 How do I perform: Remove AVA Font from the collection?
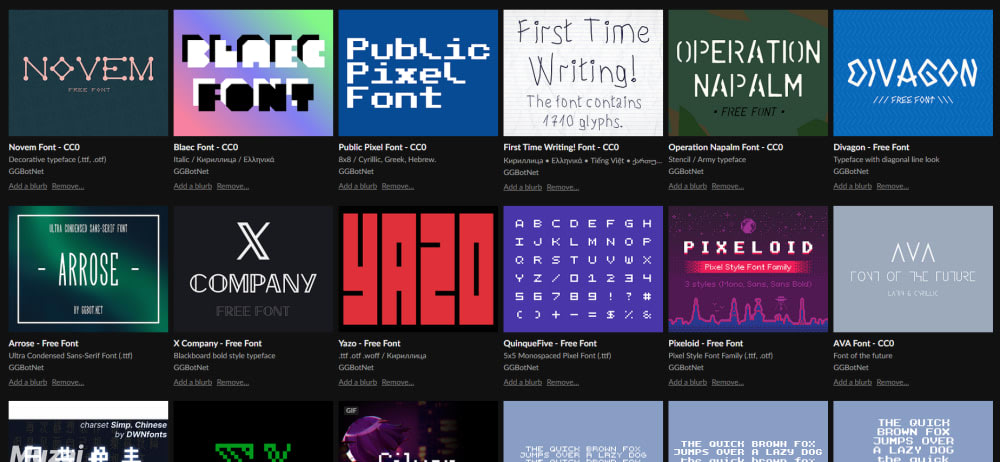pos(893,382)
